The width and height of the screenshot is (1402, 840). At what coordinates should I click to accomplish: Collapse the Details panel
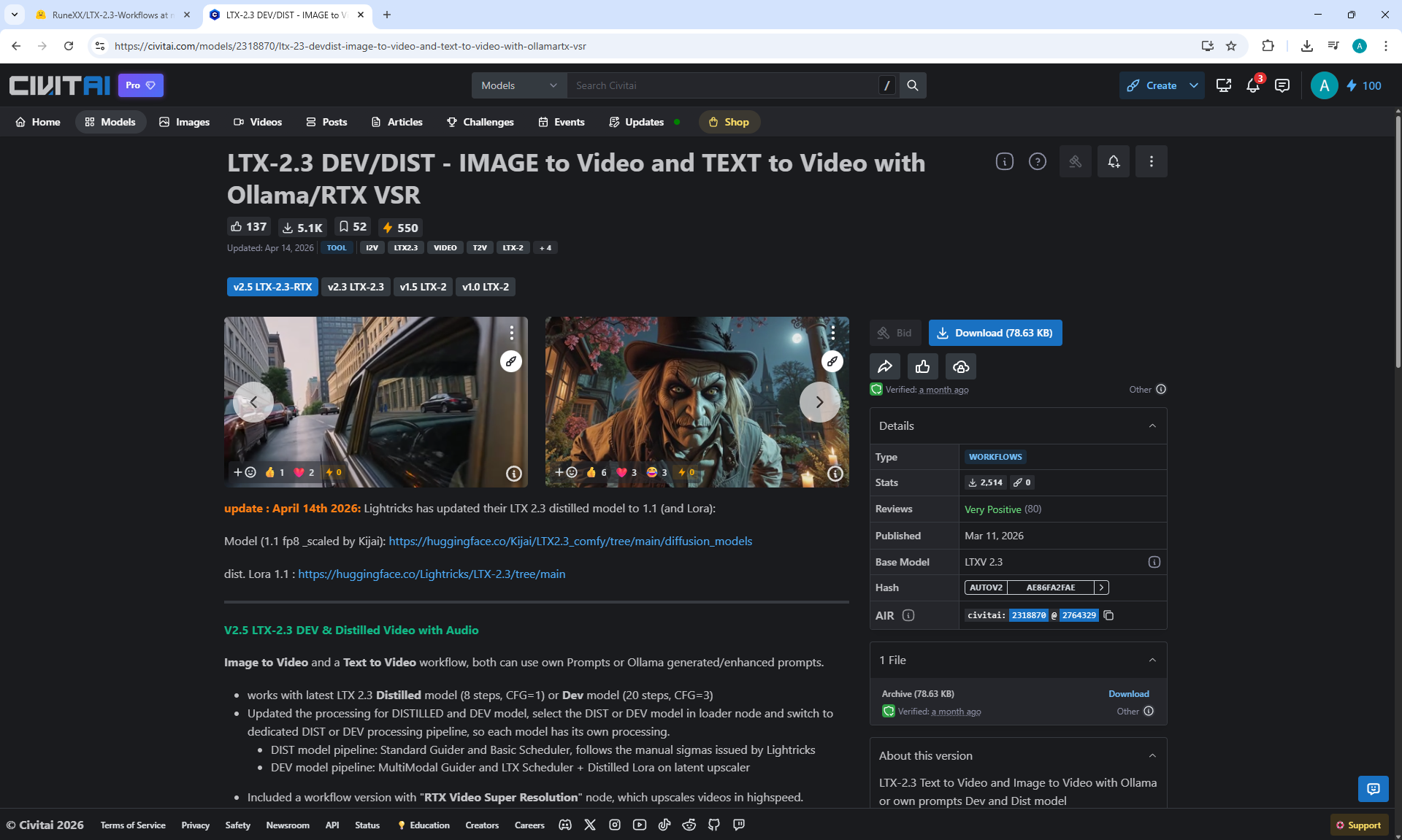[1152, 425]
